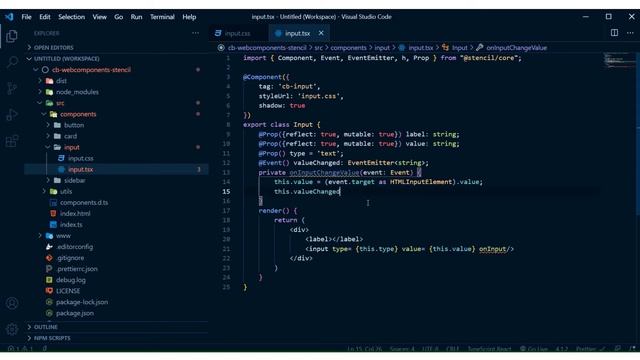Screen dimensions: 640x360
Task: Click the Ln 15, Col 26 status indicator
Action: pyautogui.click(x=364, y=349)
